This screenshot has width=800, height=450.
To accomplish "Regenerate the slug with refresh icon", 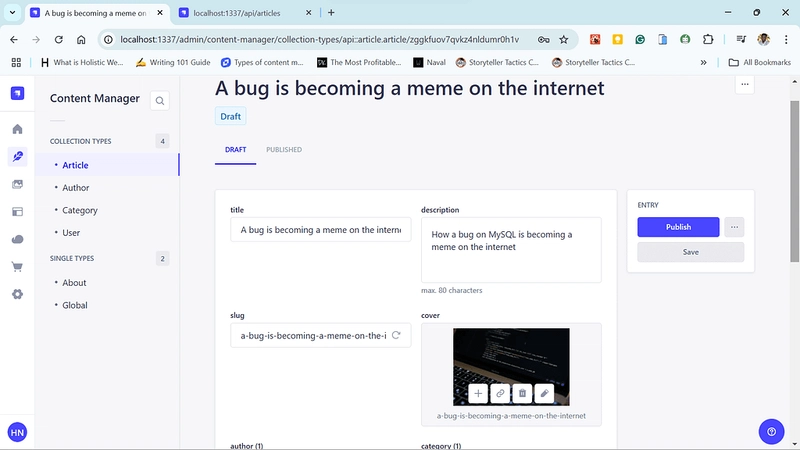I will click(396, 335).
